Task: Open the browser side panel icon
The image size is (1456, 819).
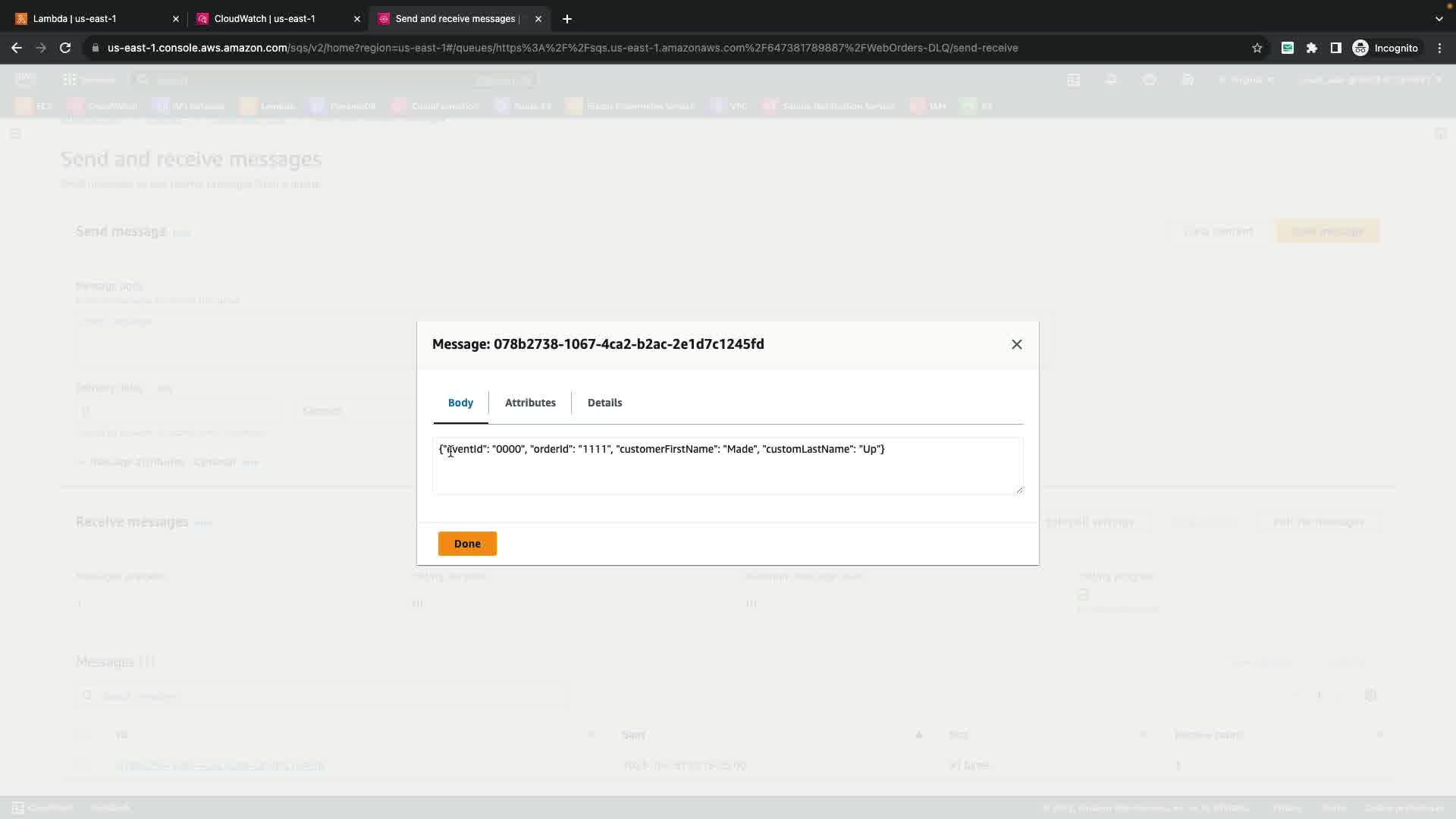Action: pyautogui.click(x=1336, y=48)
